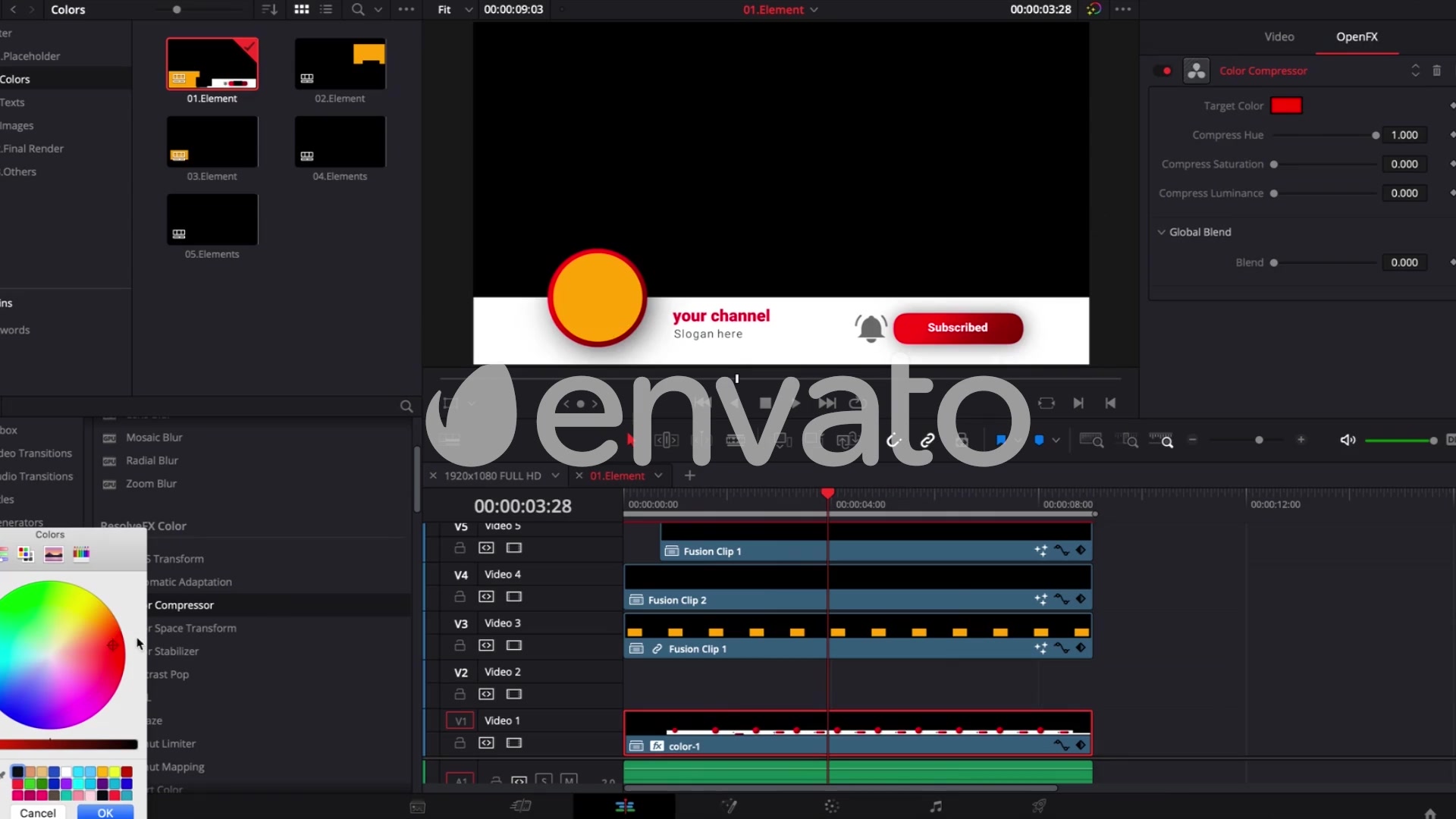Select pencils tab in Colors picker
This screenshot has width=1456, height=819.
click(81, 554)
